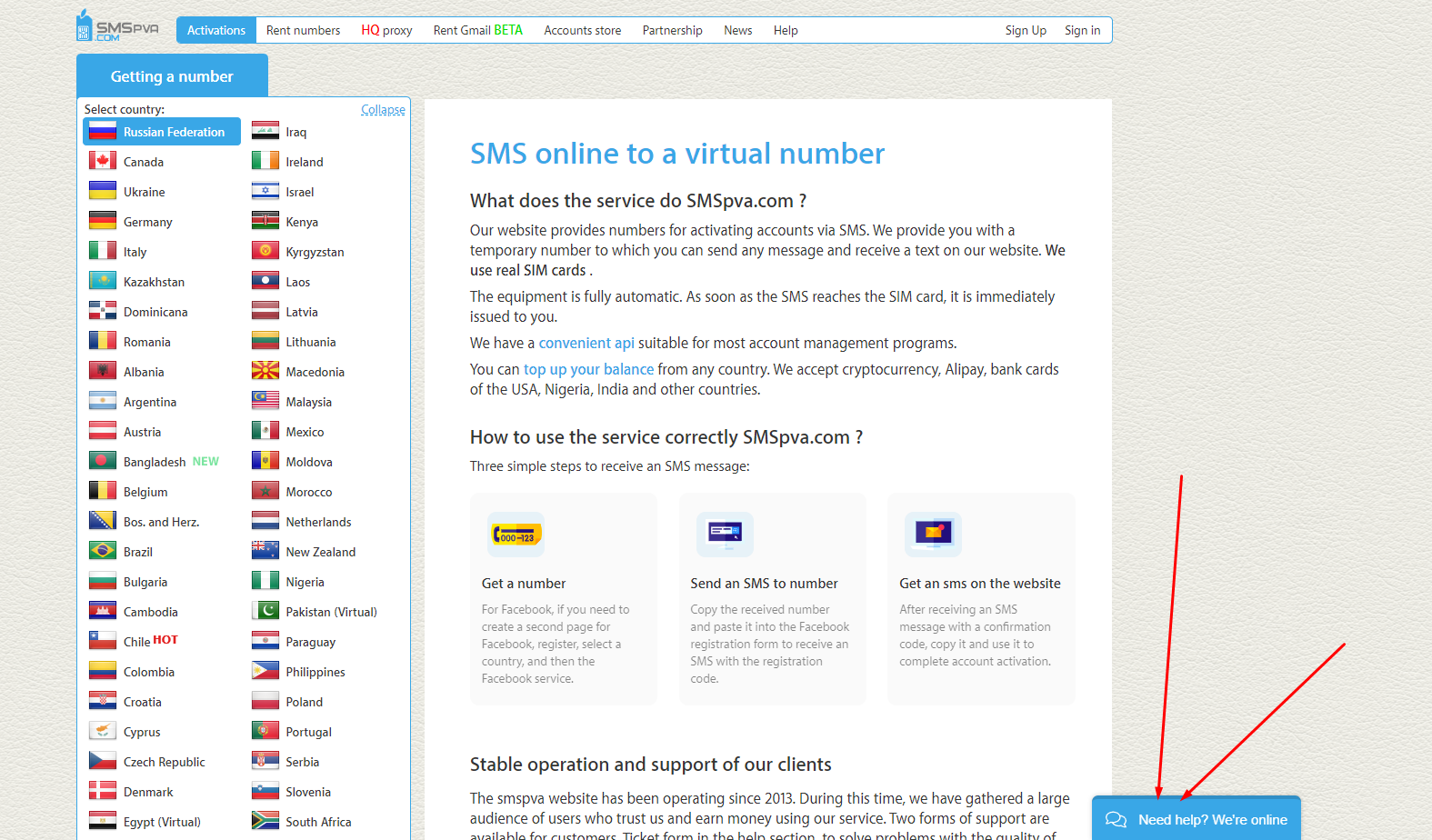Choose the Kyrgyzstan flag icon
Image resolution: width=1432 pixels, height=840 pixels.
tap(265, 251)
